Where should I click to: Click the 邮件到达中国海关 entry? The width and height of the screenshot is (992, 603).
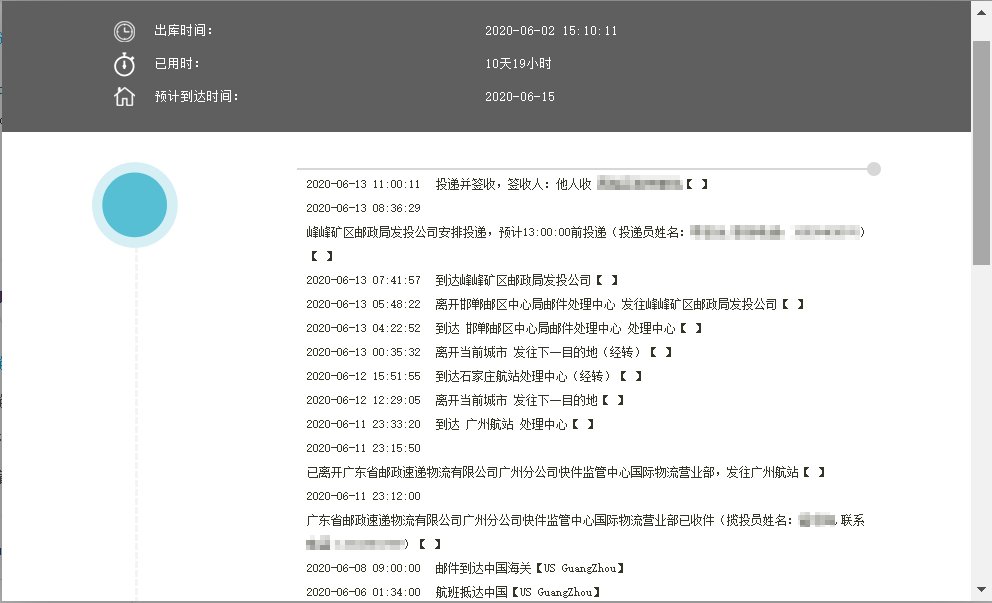tap(530, 569)
